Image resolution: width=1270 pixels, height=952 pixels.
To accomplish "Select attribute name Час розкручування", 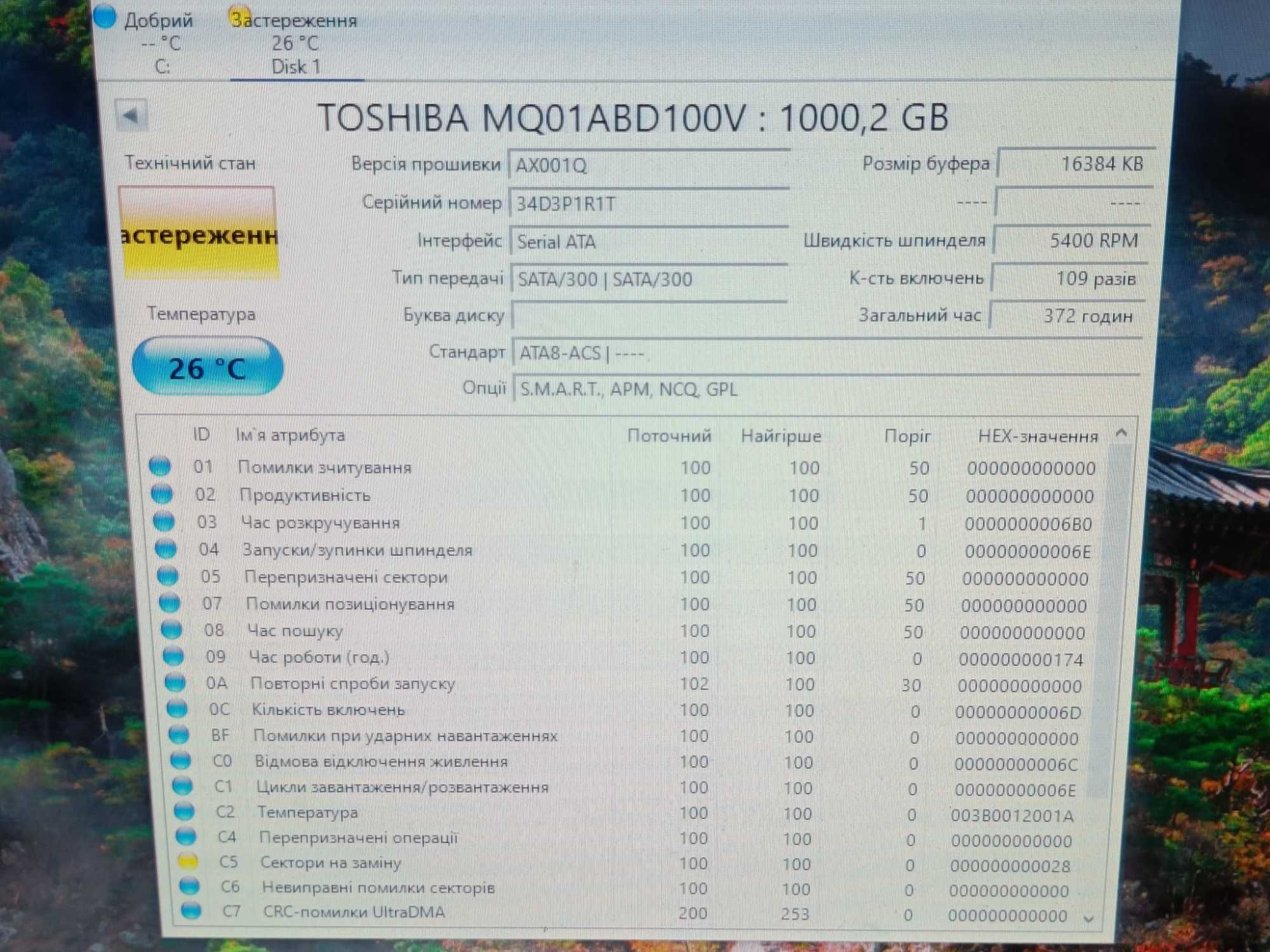I will coord(321,523).
